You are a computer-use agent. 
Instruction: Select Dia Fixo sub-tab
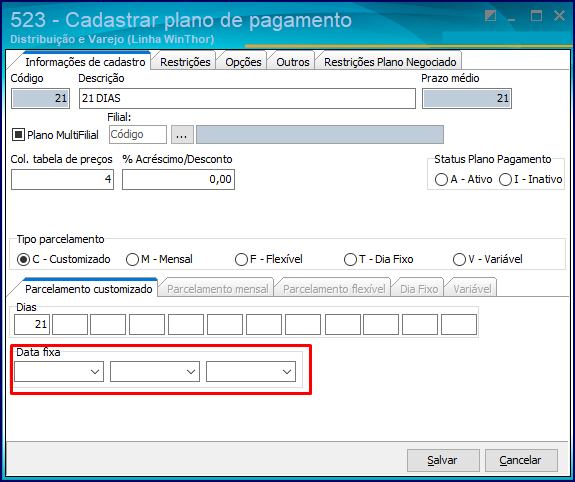tap(419, 289)
